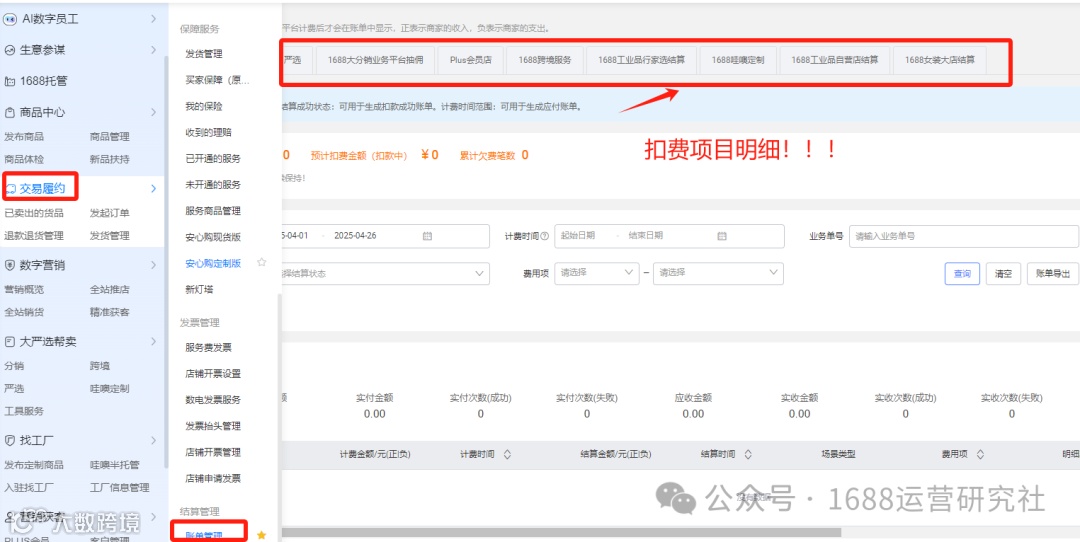The height and width of the screenshot is (542, 1080).
Task: Open 已开通的服务 in the submenu
Action: point(213,158)
